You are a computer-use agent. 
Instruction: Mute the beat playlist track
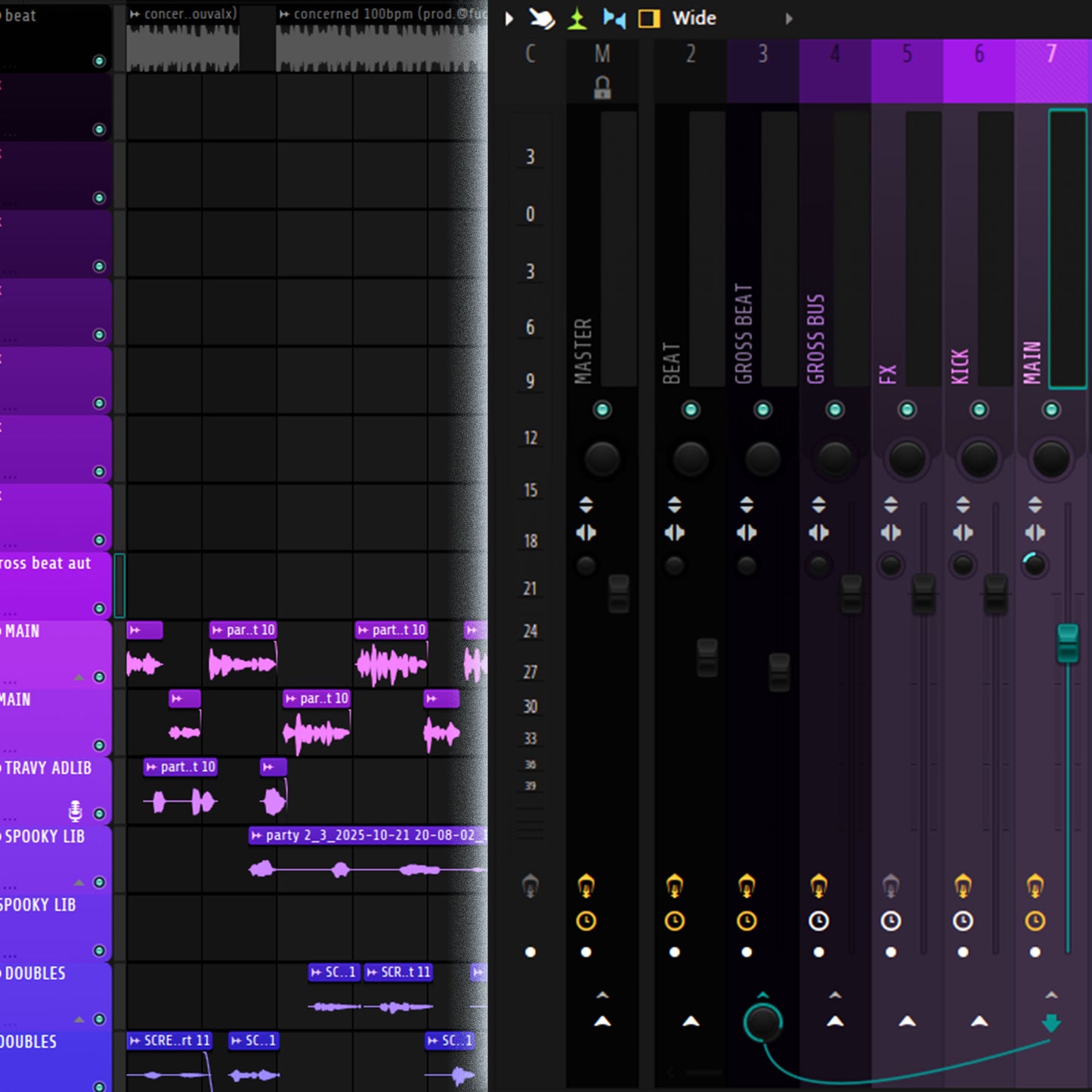click(99, 61)
